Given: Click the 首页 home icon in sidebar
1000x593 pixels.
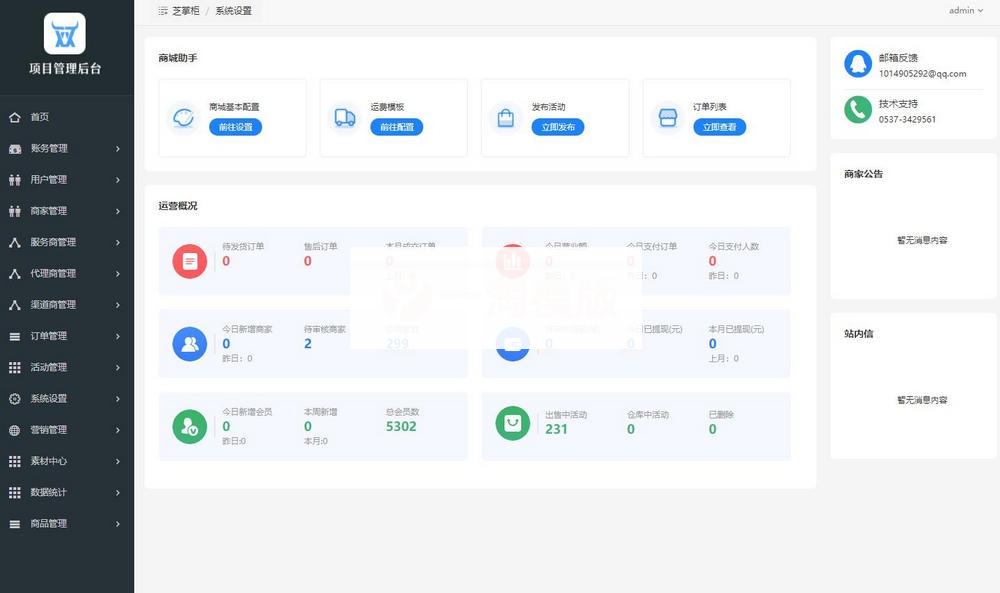Looking at the screenshot, I should [x=15, y=117].
